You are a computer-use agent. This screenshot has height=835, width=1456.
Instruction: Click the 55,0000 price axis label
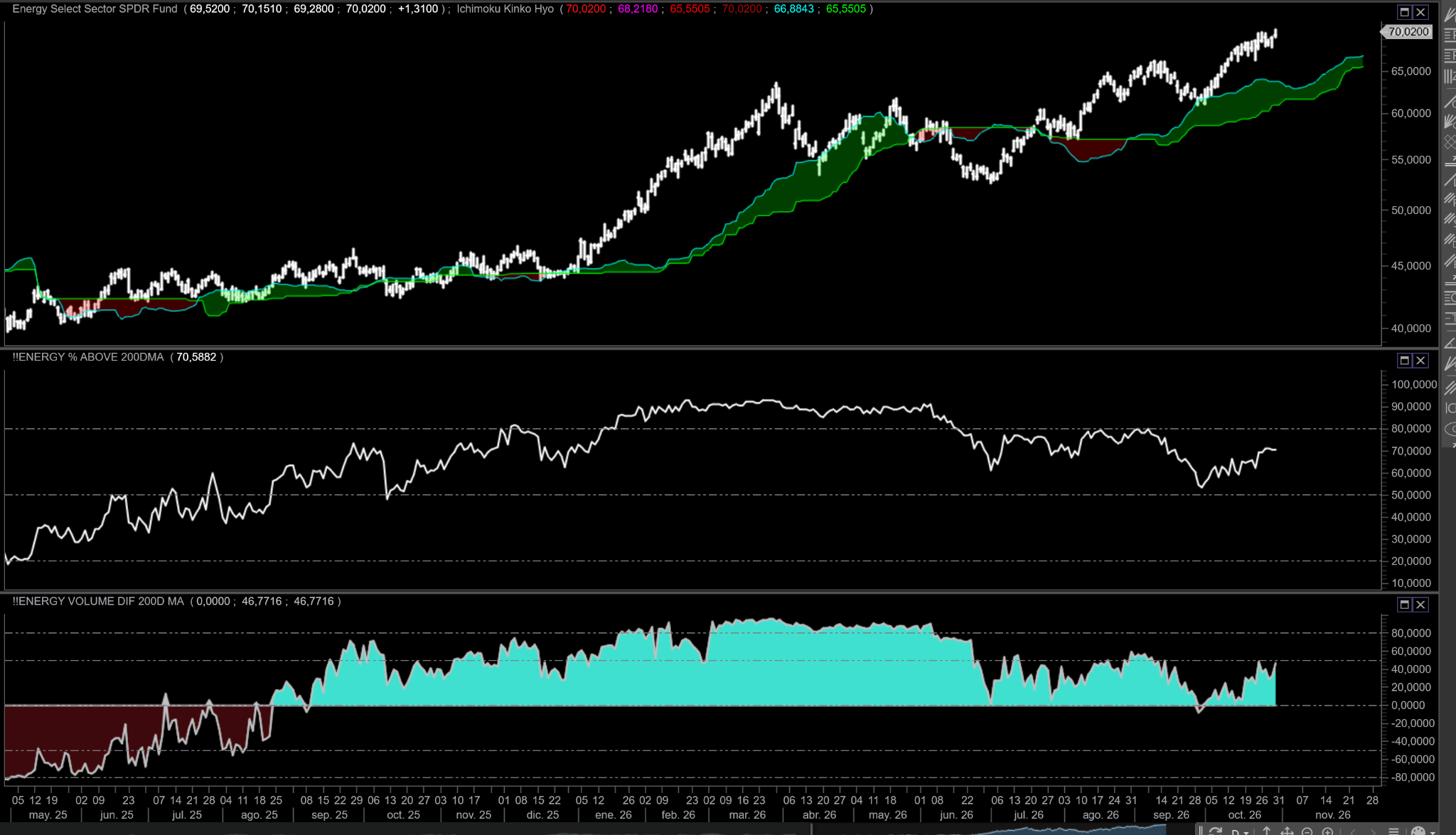pyautogui.click(x=1411, y=160)
